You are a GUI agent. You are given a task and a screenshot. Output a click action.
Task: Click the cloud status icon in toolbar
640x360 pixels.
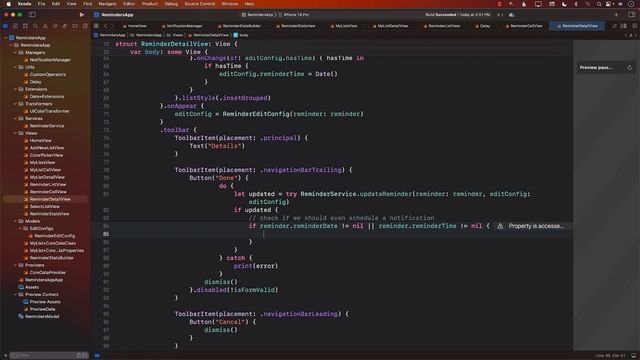pyautogui.click(x=511, y=15)
